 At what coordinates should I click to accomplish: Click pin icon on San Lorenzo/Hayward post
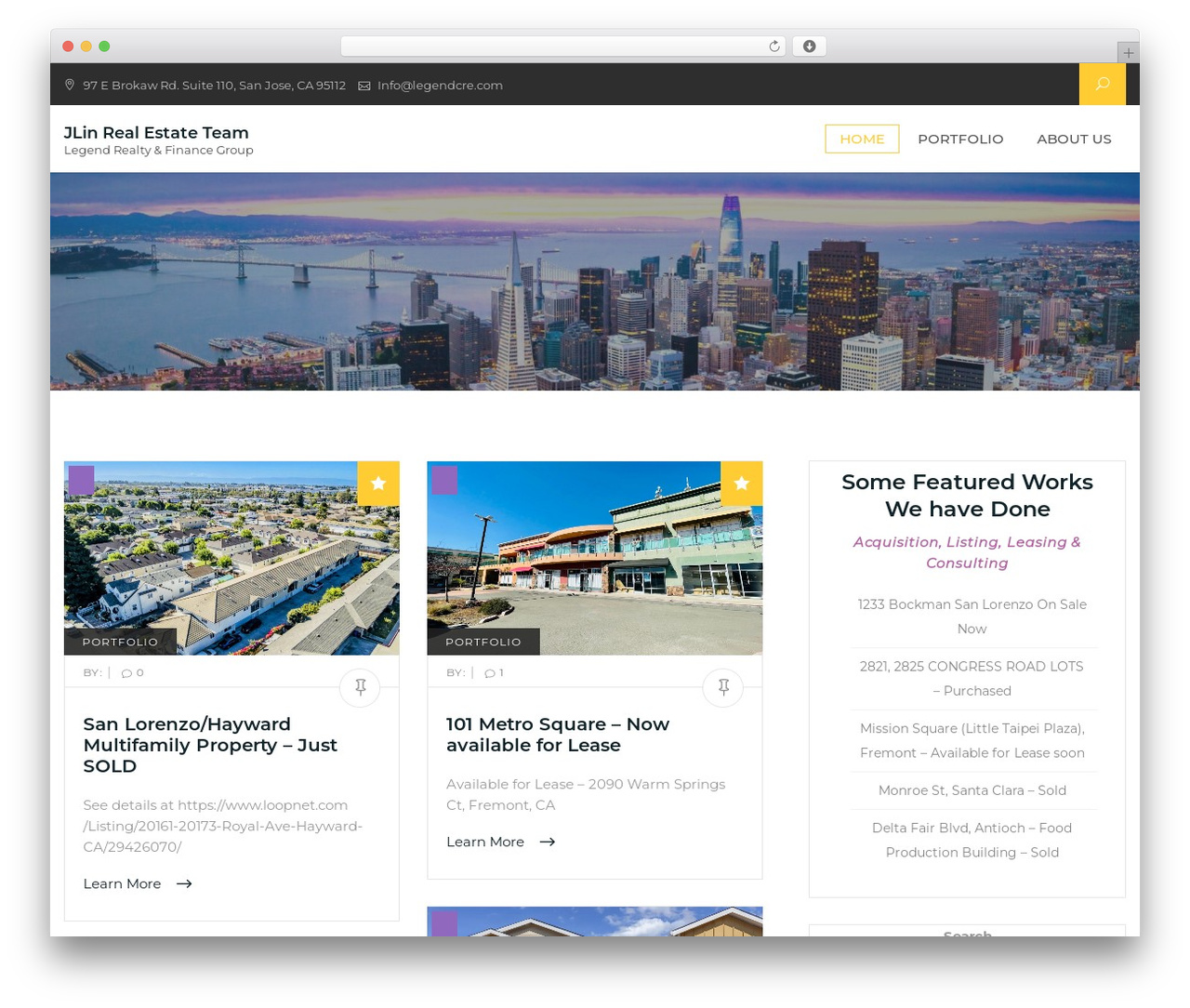(360, 687)
